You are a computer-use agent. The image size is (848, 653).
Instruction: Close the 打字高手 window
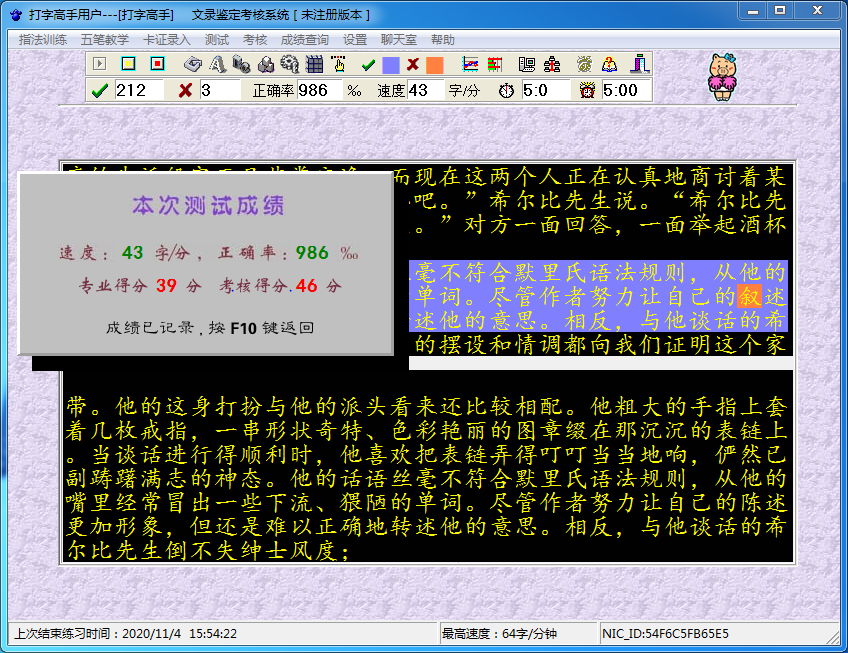[x=817, y=11]
